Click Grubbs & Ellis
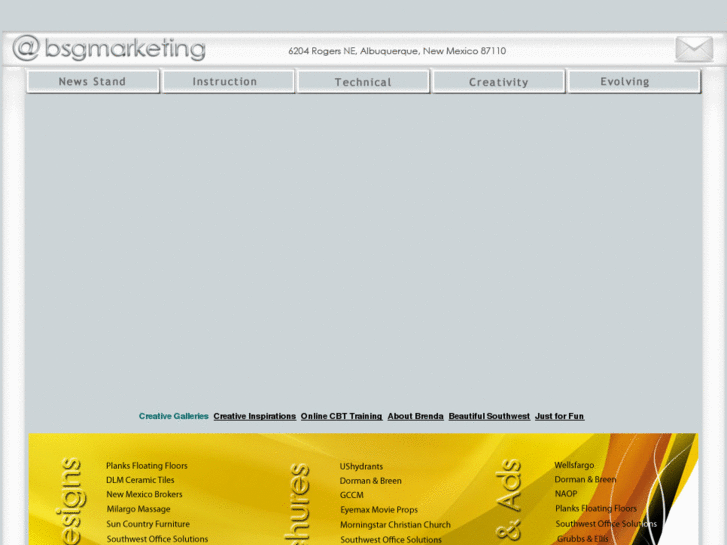 click(x=583, y=539)
